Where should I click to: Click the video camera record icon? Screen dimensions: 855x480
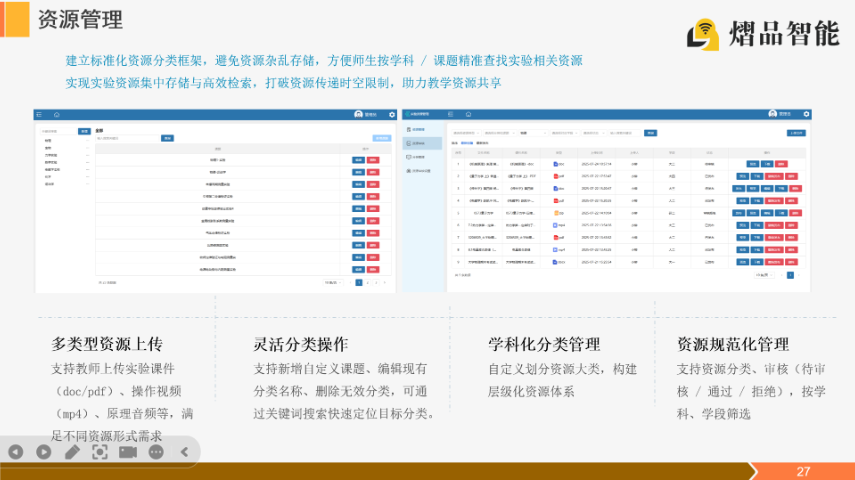click(x=127, y=452)
